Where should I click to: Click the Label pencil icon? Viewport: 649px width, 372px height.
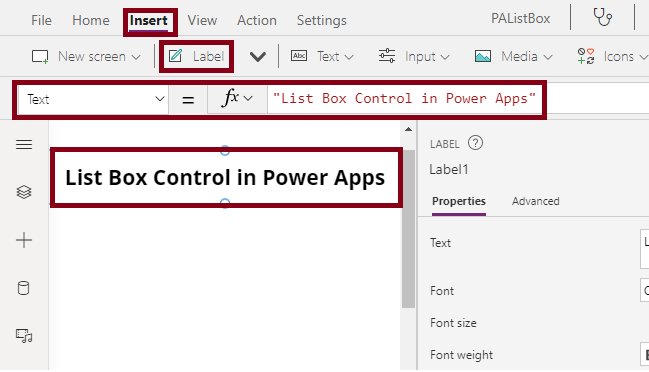pyautogui.click(x=175, y=56)
